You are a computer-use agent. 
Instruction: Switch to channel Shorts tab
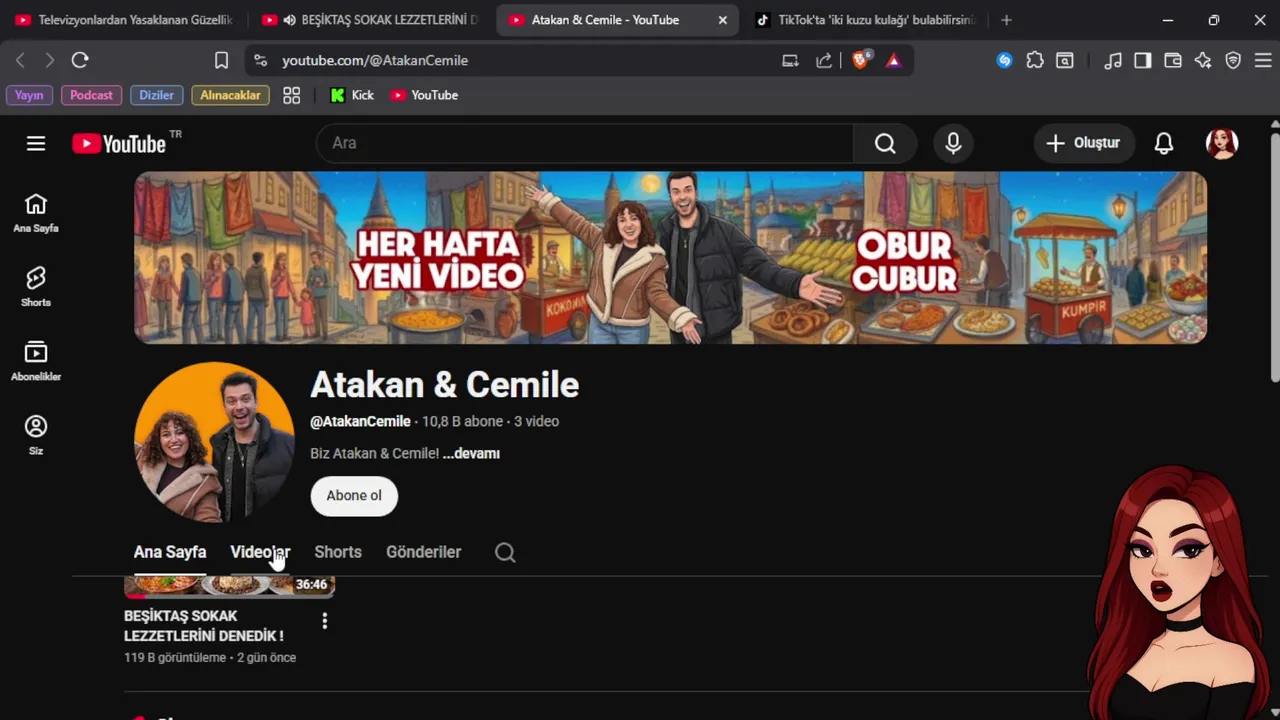pyautogui.click(x=338, y=552)
